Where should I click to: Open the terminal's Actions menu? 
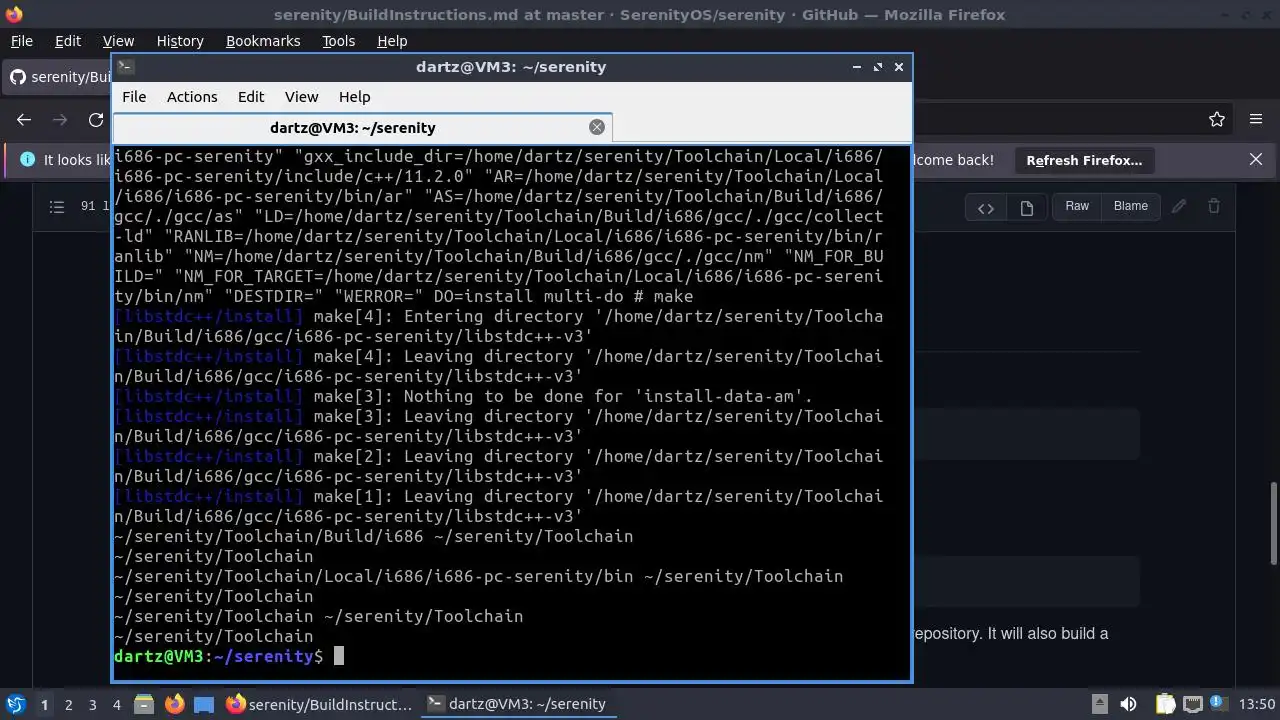click(x=192, y=97)
